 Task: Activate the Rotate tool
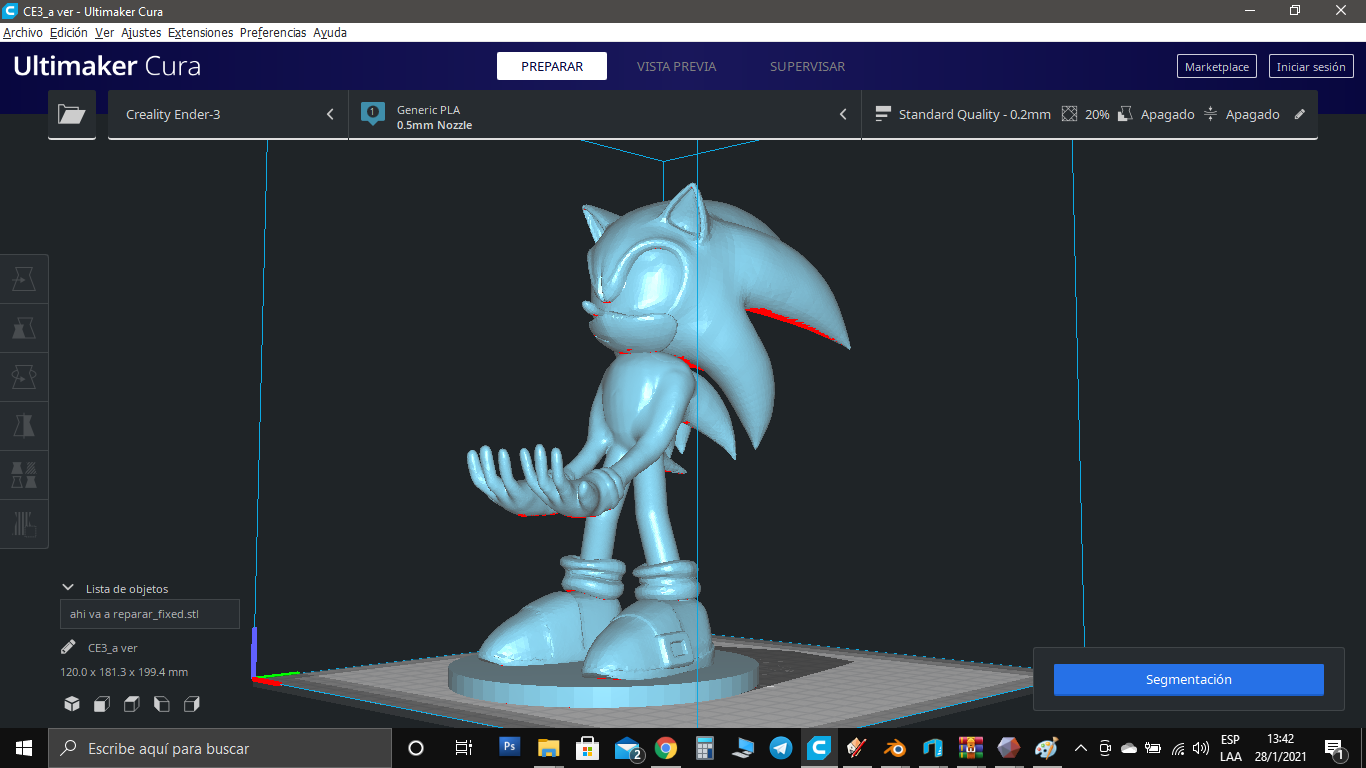coord(24,377)
